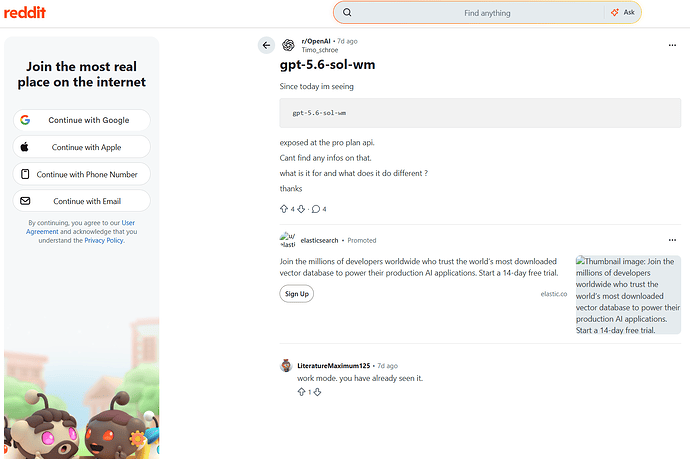Open the elasticsearch promoted profile name
Viewport: 690px width, 459px height.
(319, 240)
